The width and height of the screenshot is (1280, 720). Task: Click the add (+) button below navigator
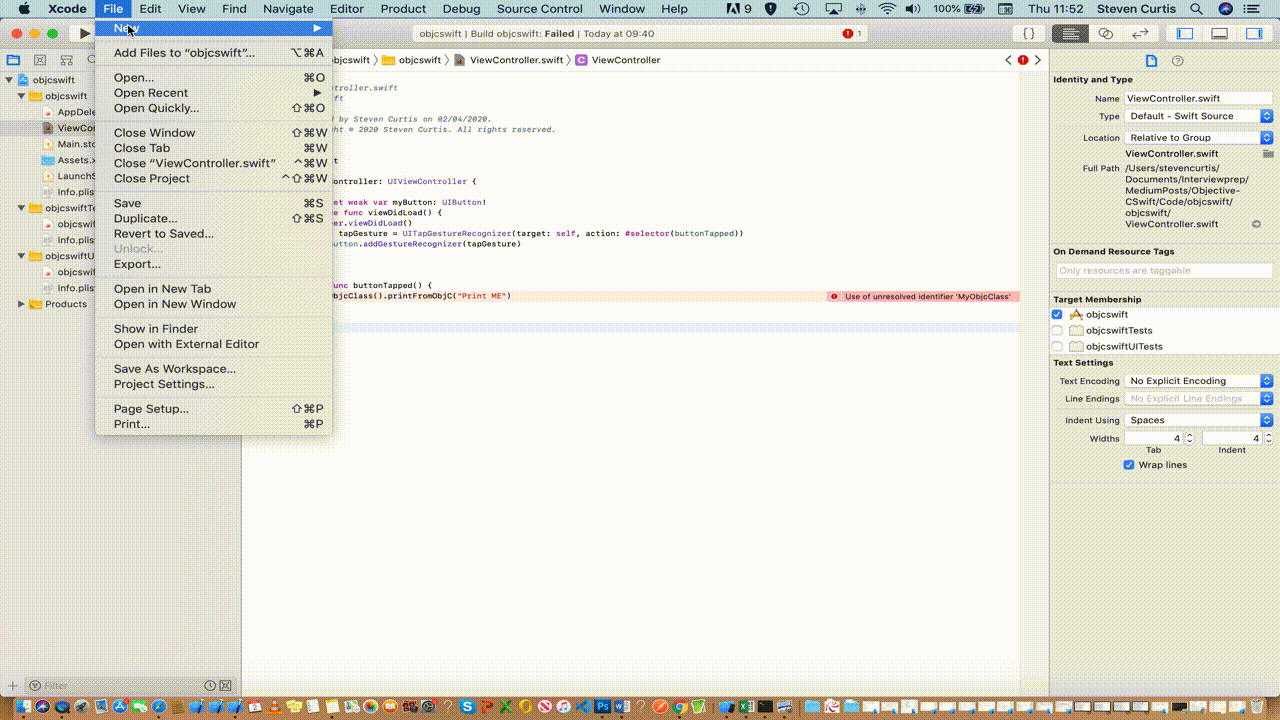point(13,686)
